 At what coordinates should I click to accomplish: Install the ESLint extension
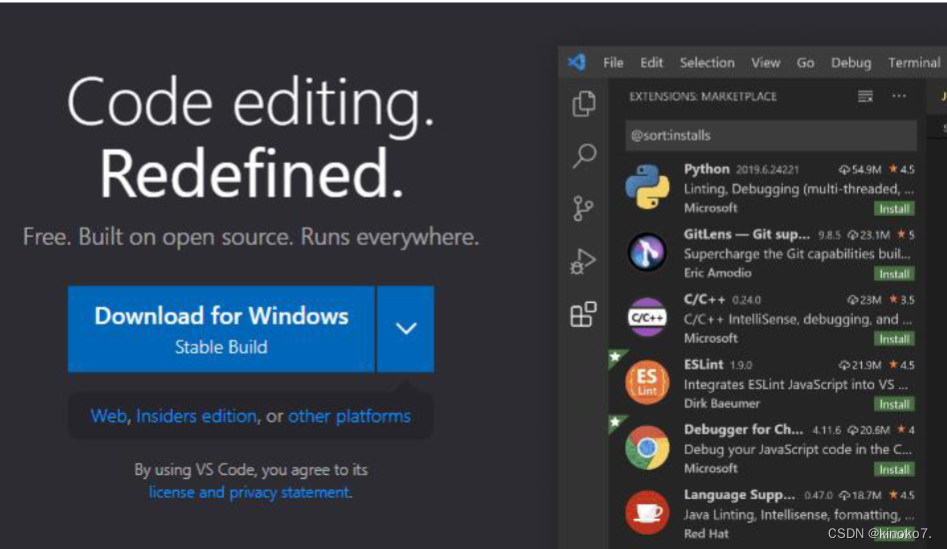tap(894, 404)
